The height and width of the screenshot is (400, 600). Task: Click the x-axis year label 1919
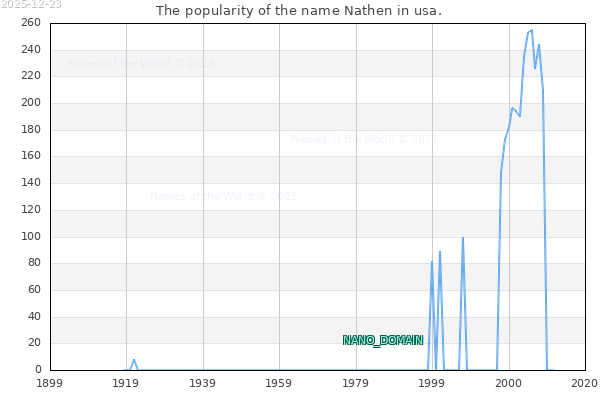(x=126, y=383)
